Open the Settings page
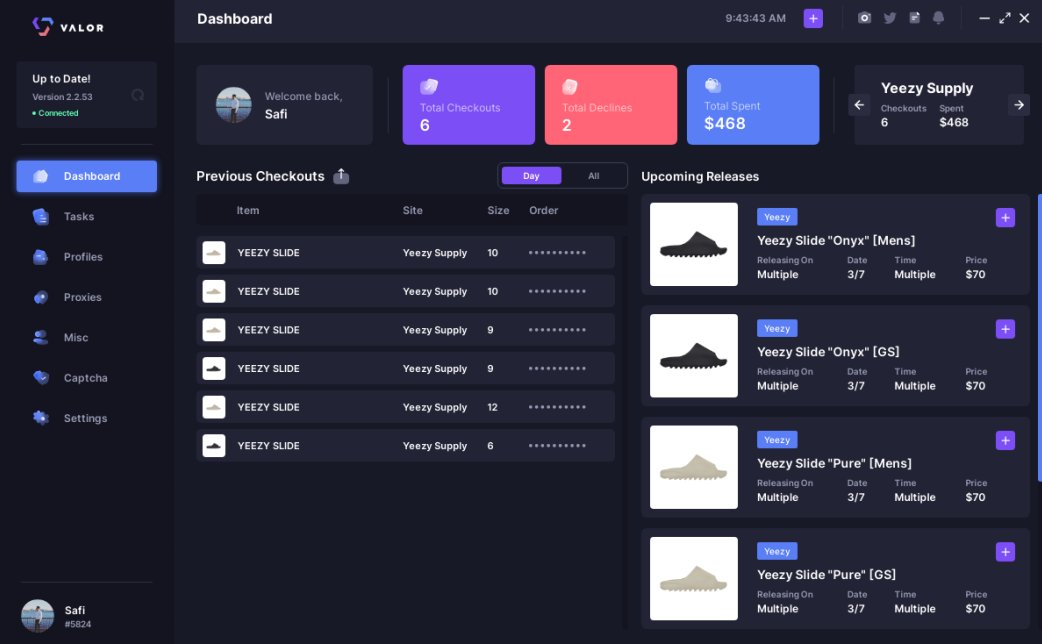 click(x=86, y=418)
